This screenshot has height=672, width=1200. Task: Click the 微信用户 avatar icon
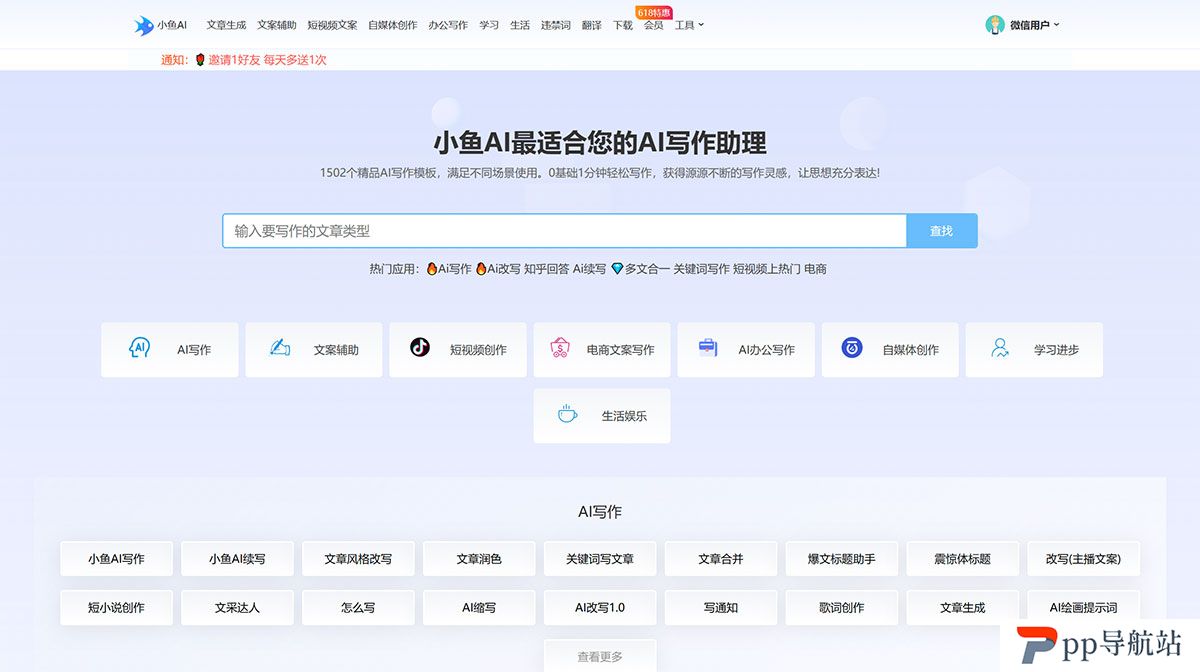click(994, 25)
